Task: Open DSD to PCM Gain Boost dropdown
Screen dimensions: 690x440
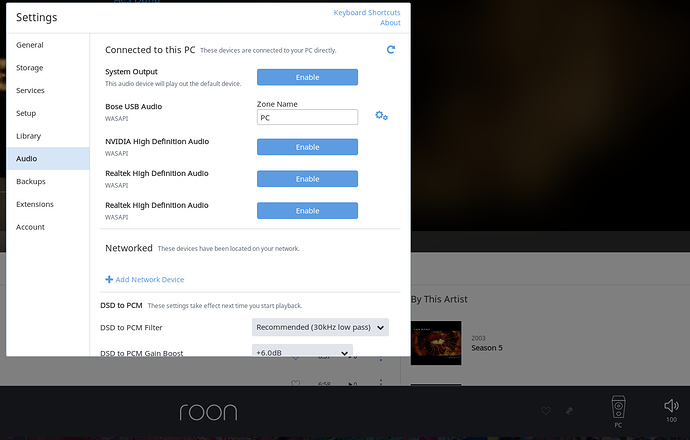Action: pos(302,352)
